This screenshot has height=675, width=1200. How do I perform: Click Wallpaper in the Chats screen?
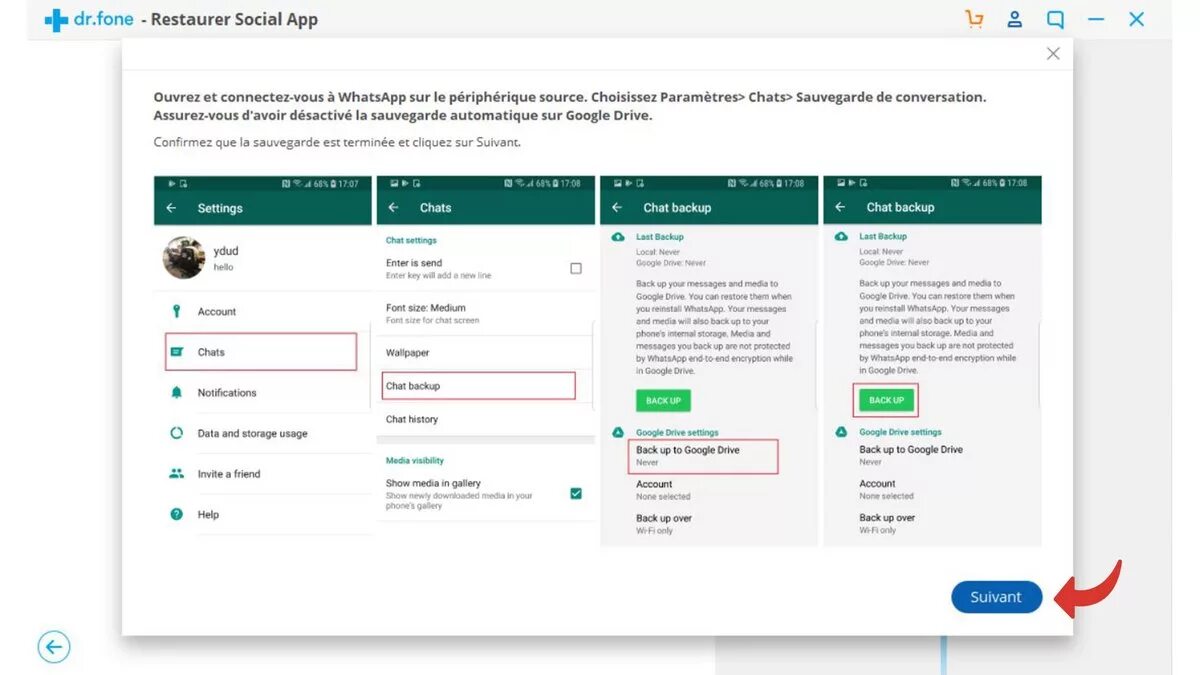[408, 353]
